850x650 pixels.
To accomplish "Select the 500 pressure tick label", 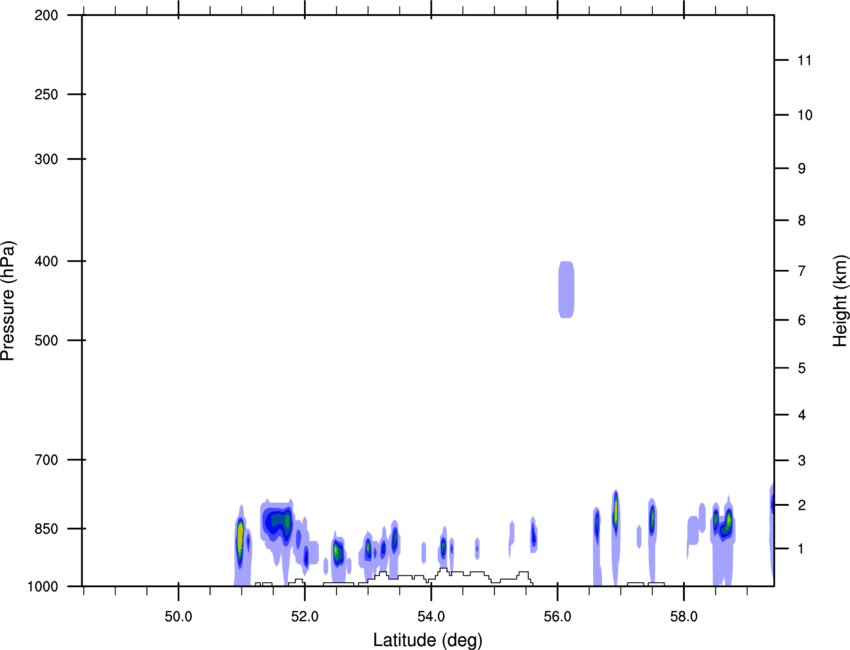I will pos(46,340).
